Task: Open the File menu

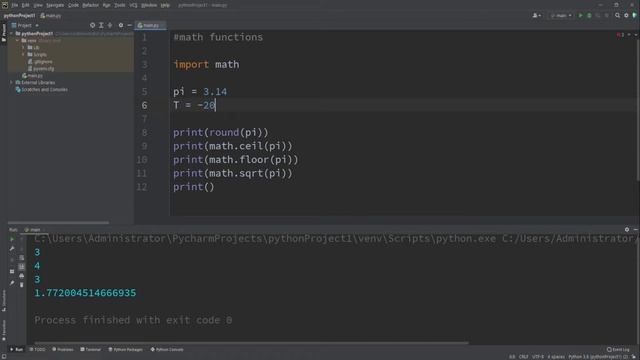Action: pyautogui.click(x=15, y=5)
